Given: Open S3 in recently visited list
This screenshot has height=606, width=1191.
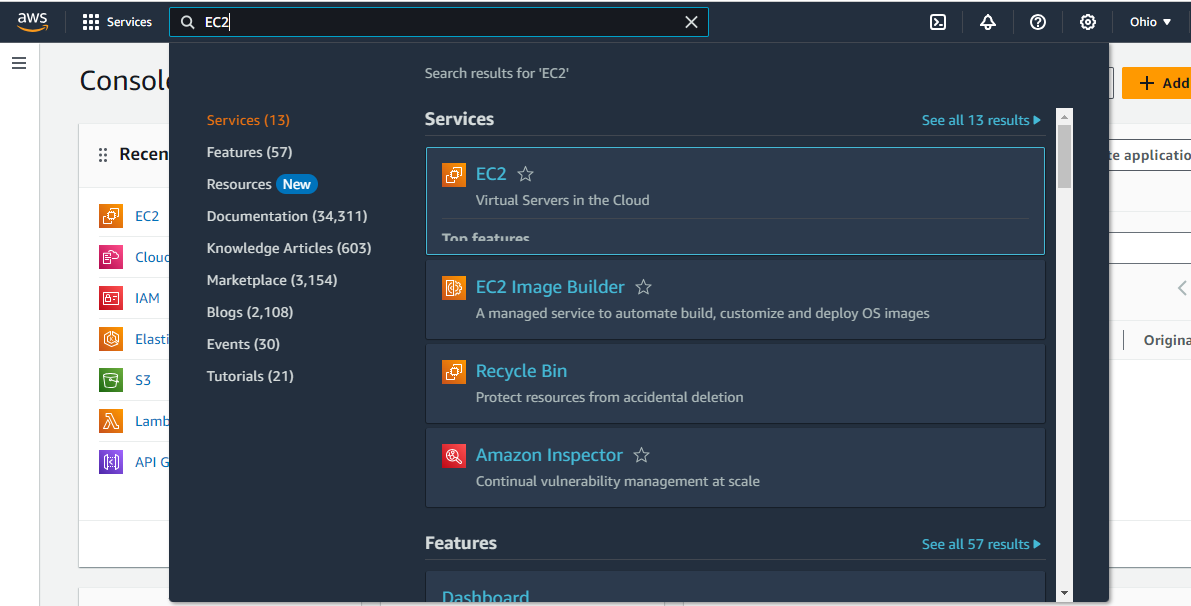Looking at the screenshot, I should [x=143, y=380].
